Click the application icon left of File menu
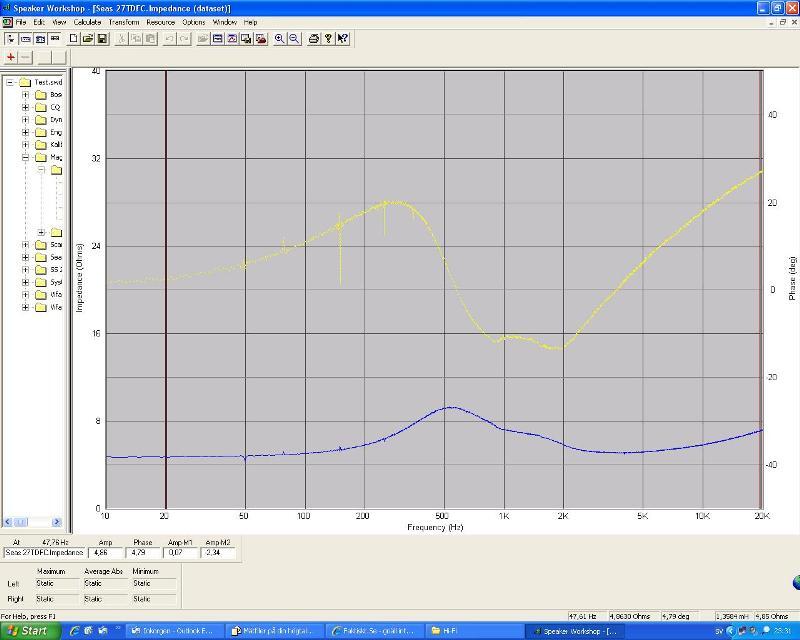Image resolution: width=800 pixels, height=640 pixels. [x=7, y=22]
